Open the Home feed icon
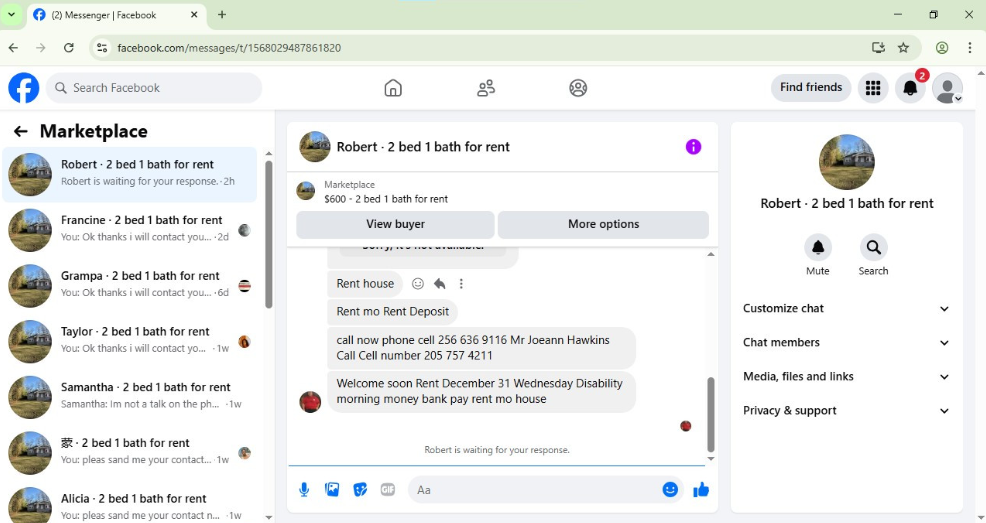This screenshot has height=523, width=986. click(393, 88)
